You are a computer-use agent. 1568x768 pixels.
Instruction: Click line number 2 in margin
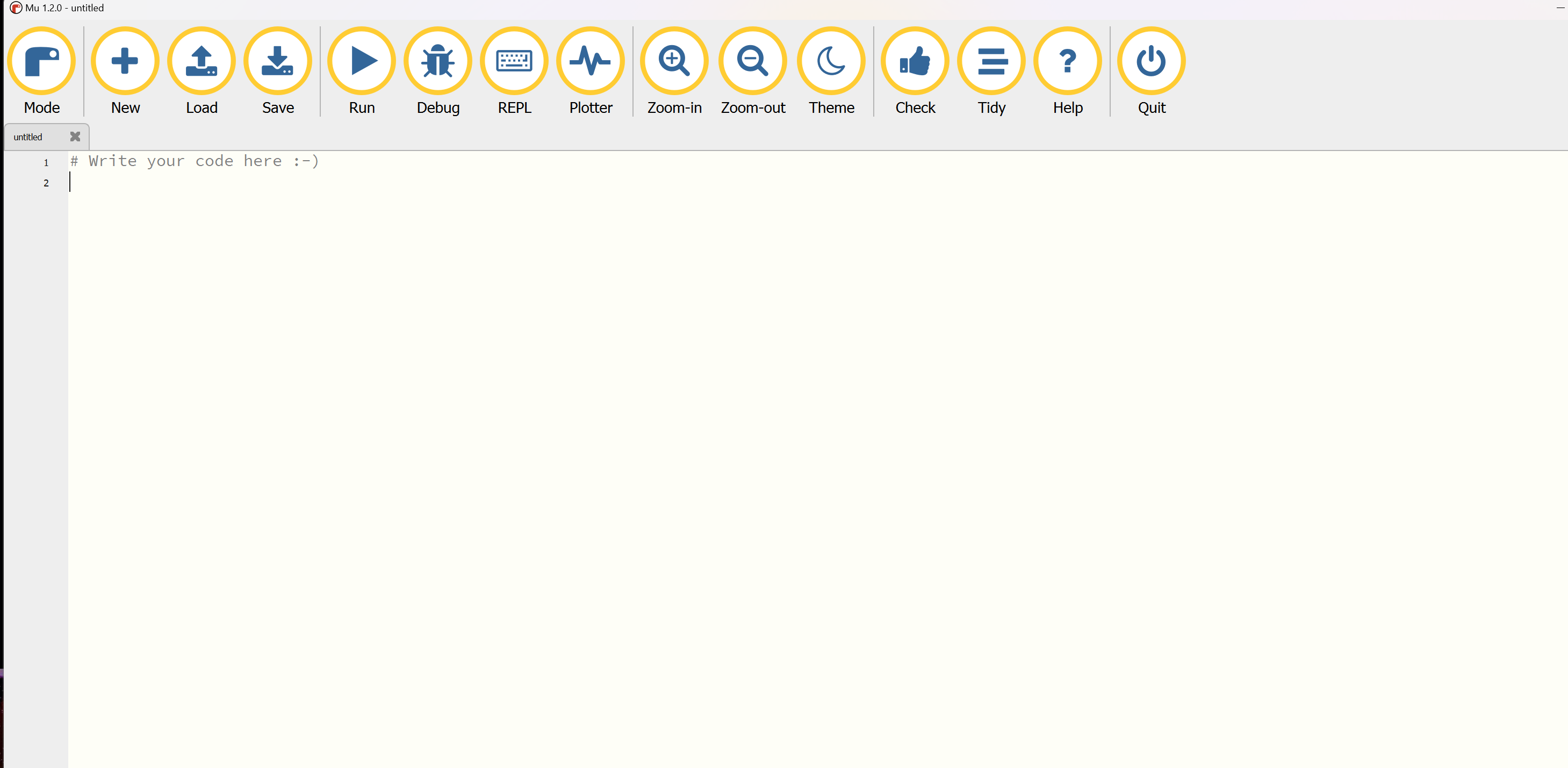46,183
